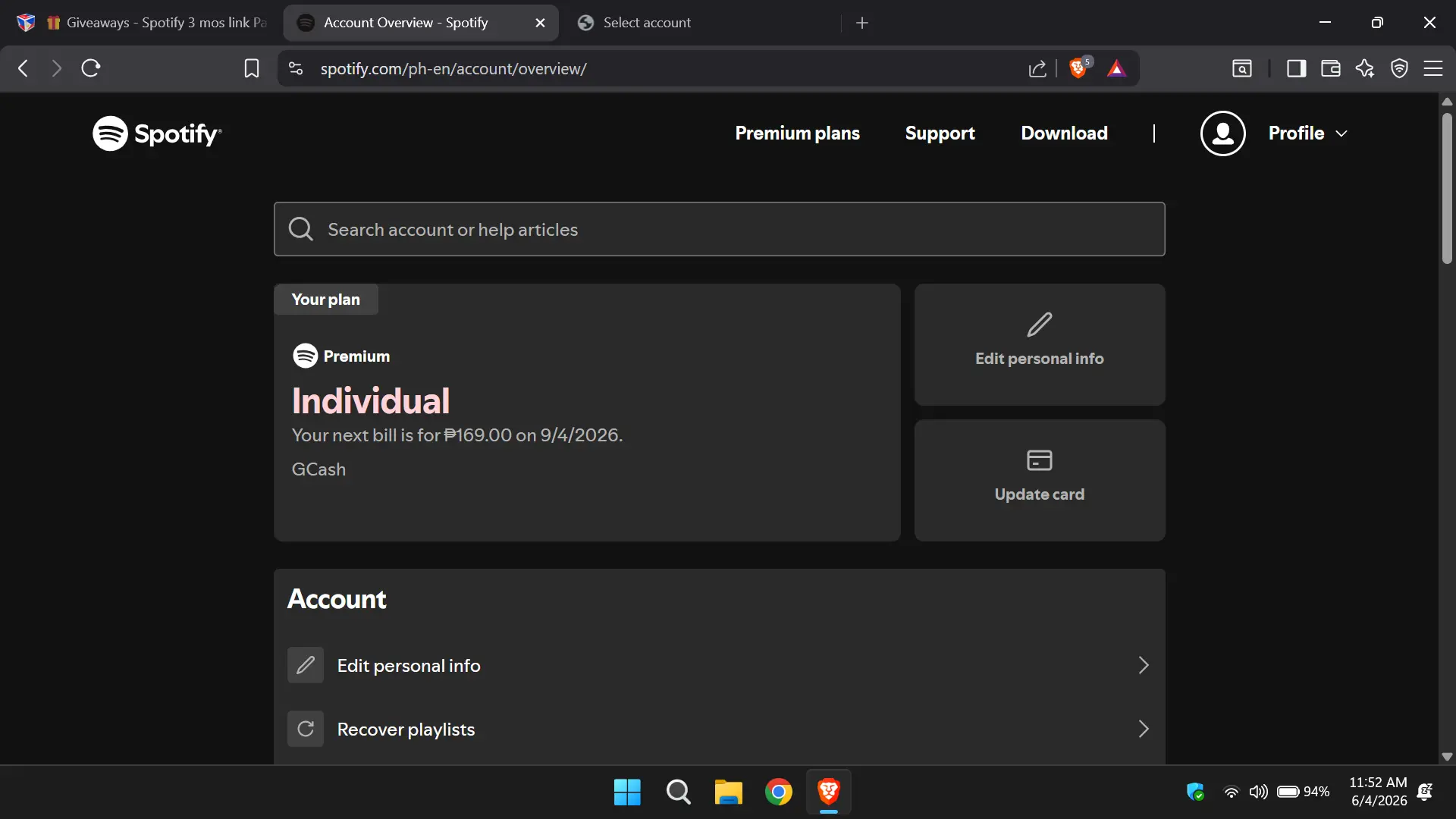Click the Spotify Premium badge icon
Image resolution: width=1456 pixels, height=819 pixels.
click(305, 356)
